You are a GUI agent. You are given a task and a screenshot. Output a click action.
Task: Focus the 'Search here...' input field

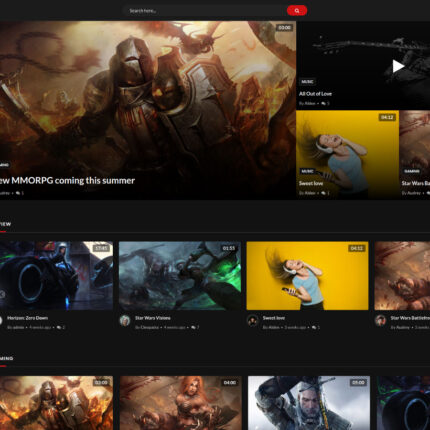click(205, 11)
